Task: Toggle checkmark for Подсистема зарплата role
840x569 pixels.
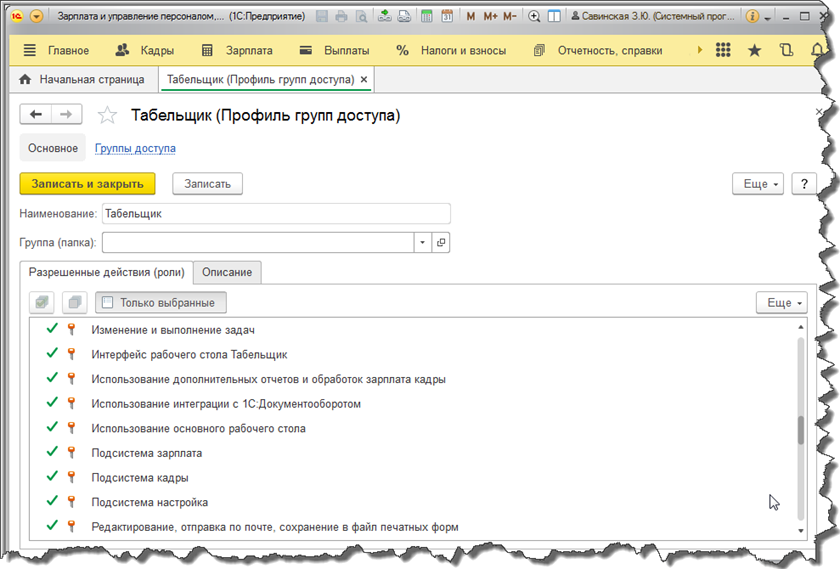Action: pyautogui.click(x=52, y=453)
